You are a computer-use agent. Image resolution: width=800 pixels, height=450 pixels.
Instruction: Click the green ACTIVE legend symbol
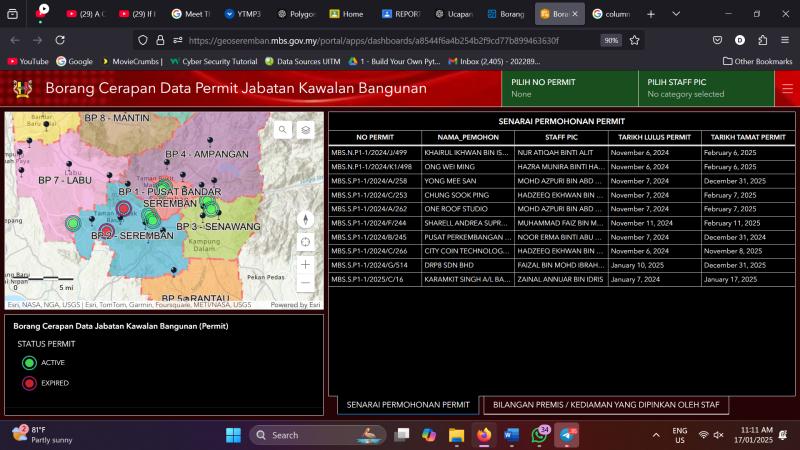[29, 363]
